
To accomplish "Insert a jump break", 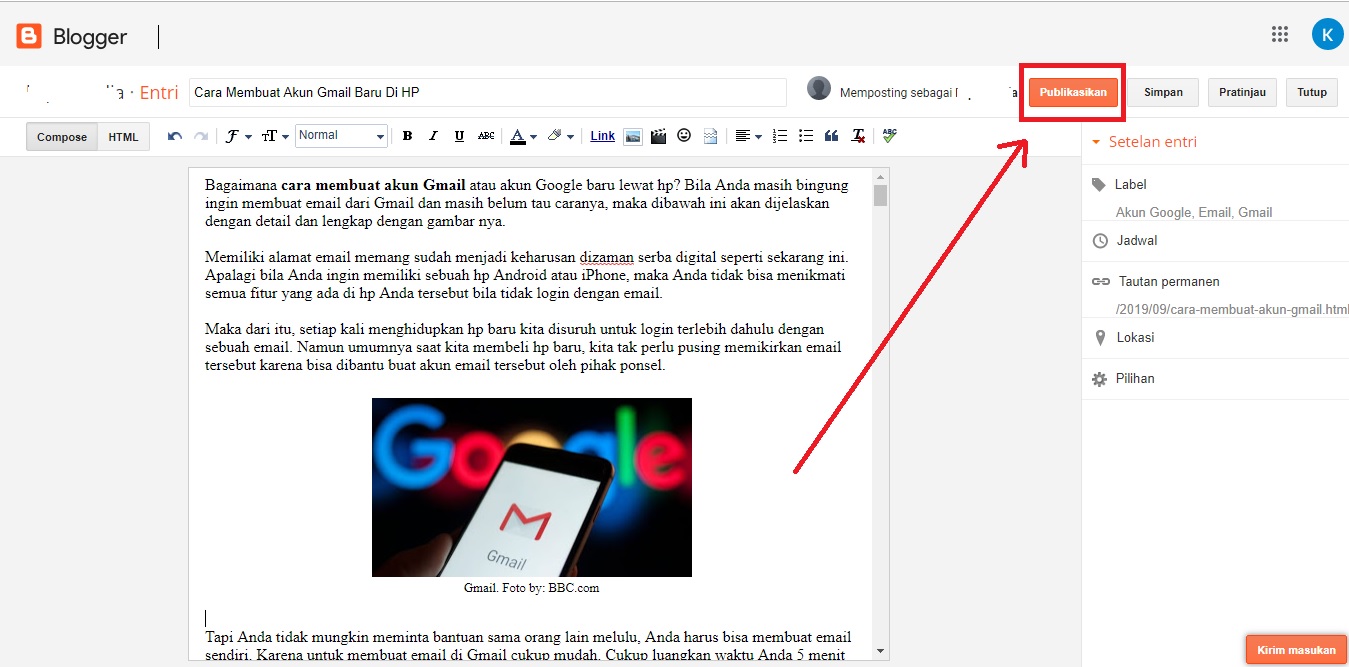I will [710, 136].
